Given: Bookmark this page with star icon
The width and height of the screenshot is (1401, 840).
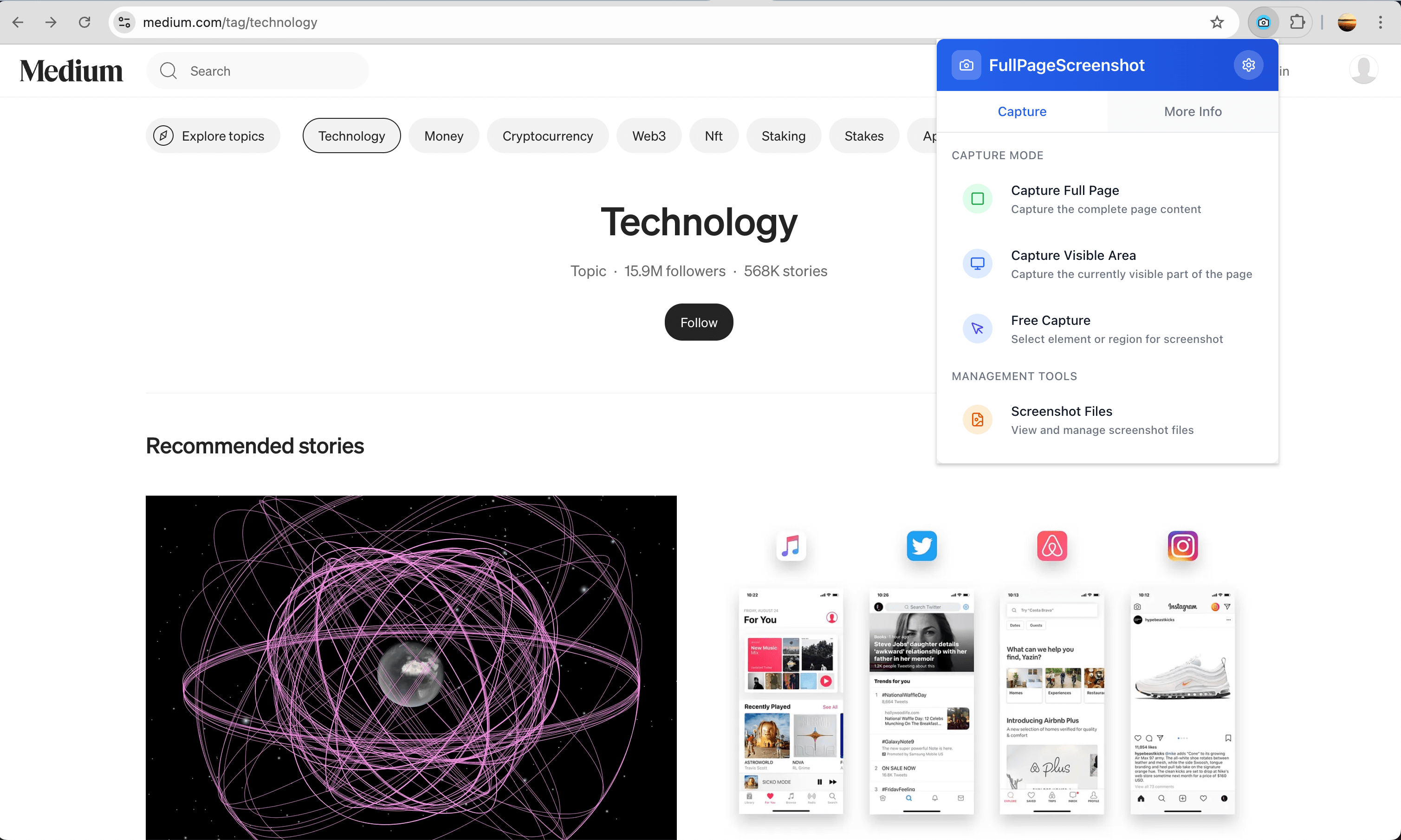Looking at the screenshot, I should (x=1216, y=22).
